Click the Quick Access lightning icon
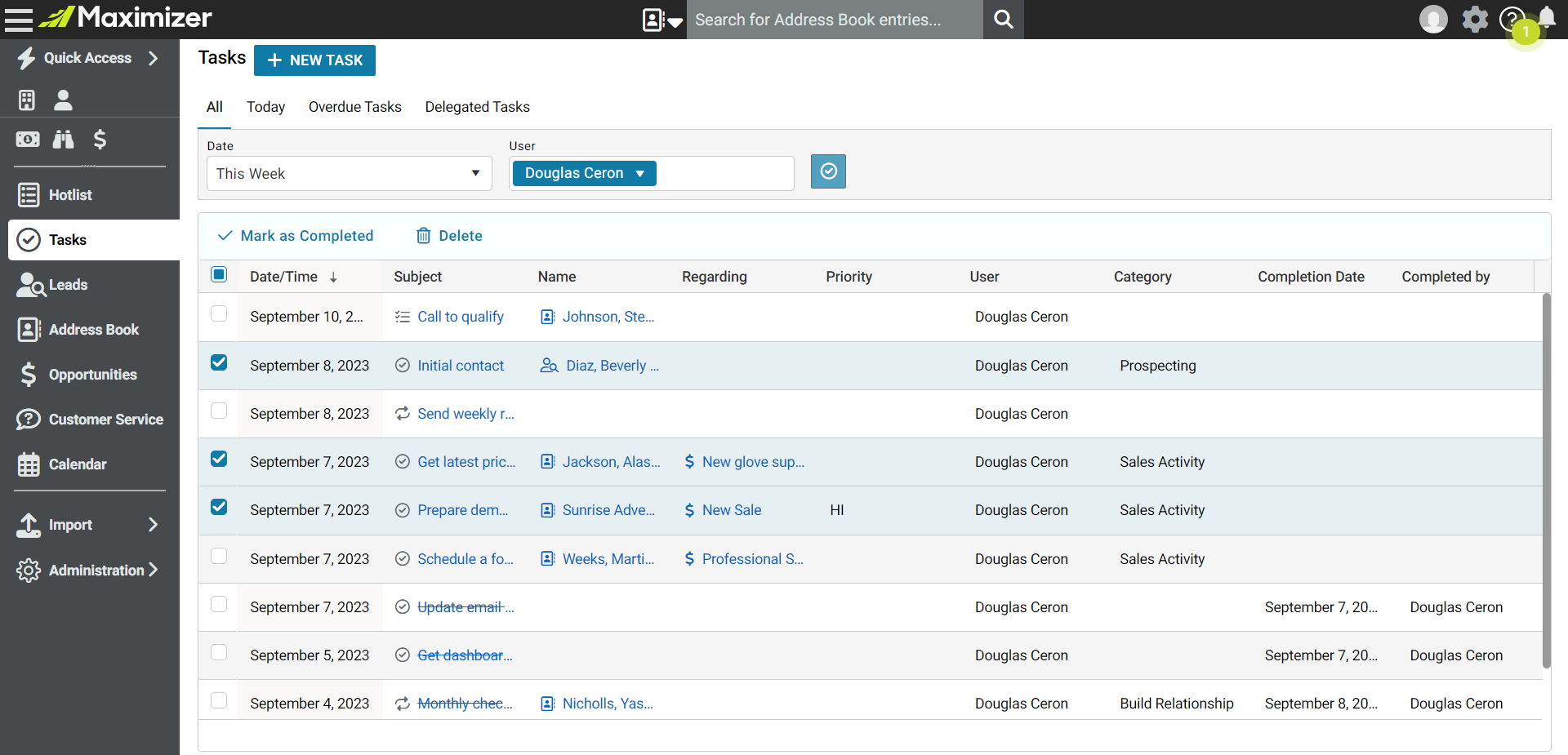Viewport: 1568px width, 755px height. click(26, 58)
